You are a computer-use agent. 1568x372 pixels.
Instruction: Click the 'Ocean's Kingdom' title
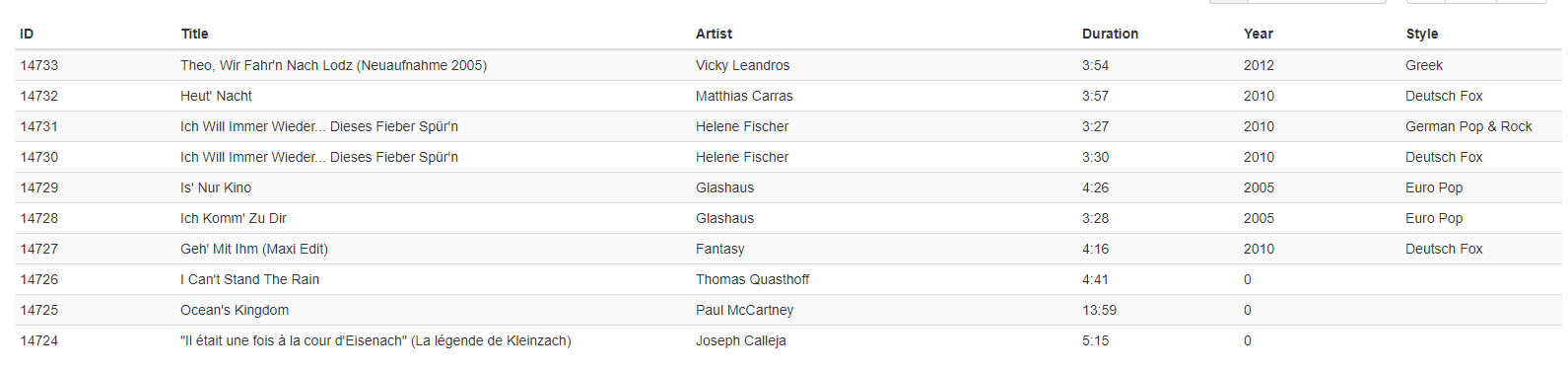click(x=235, y=310)
